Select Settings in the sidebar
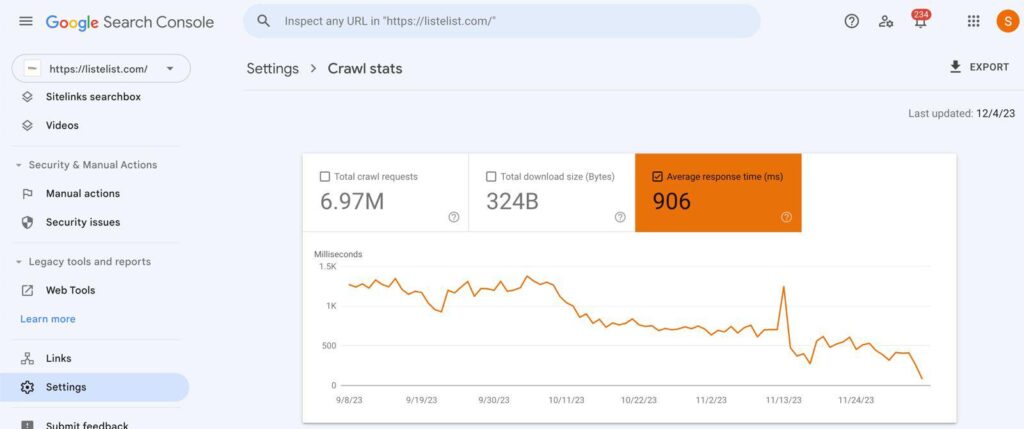 95,387
